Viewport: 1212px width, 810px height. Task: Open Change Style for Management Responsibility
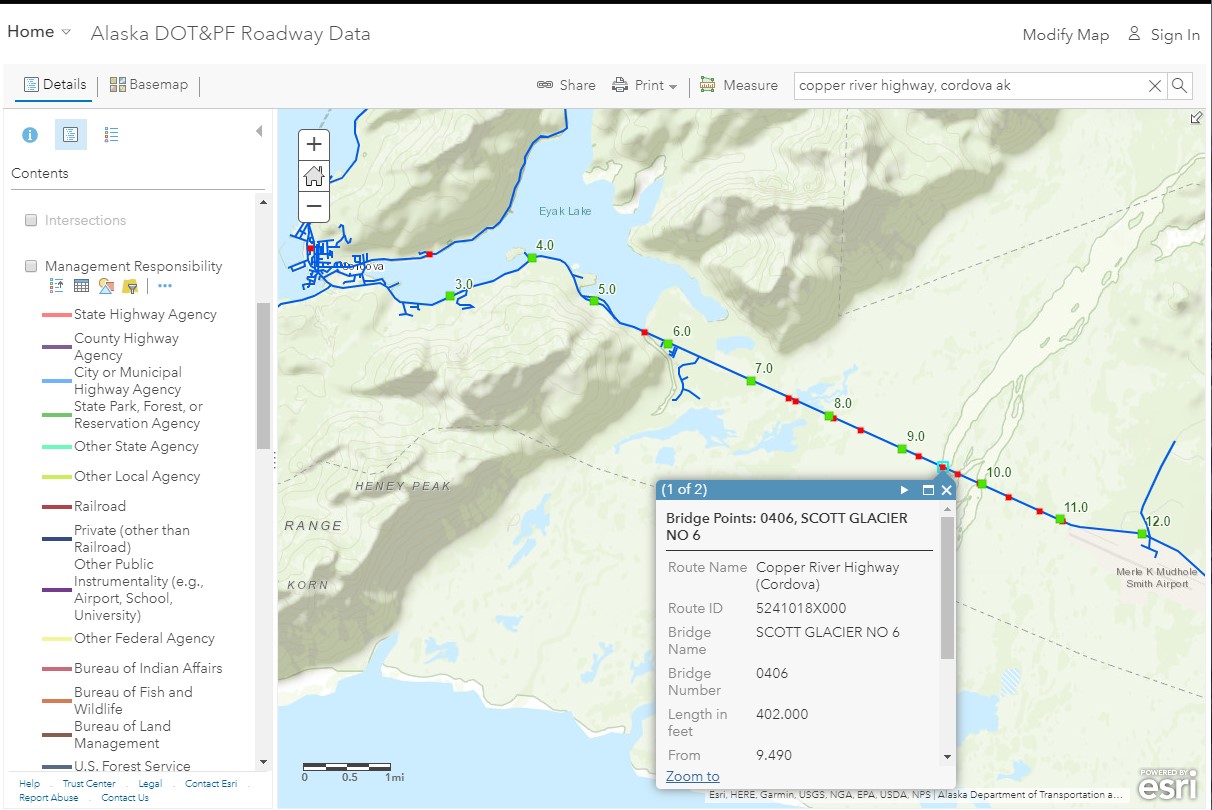(x=105, y=287)
